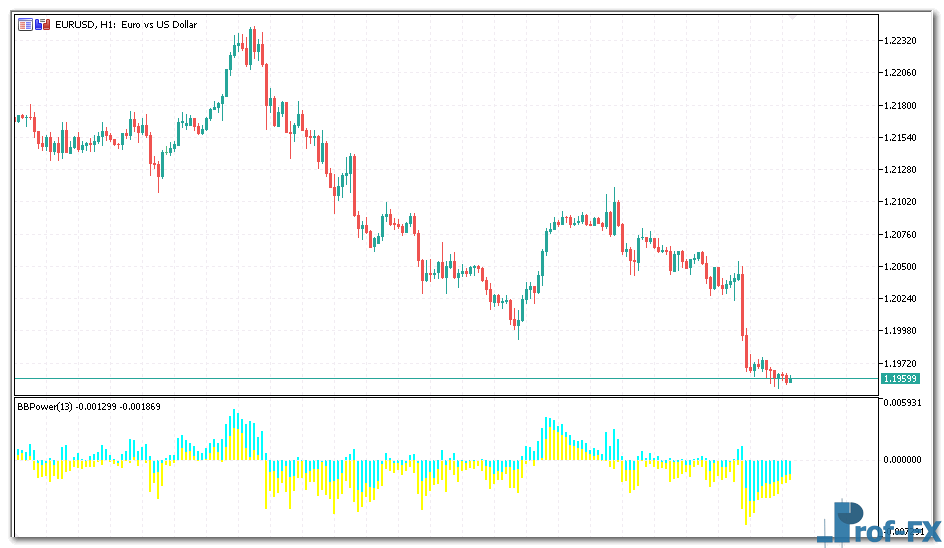Image resolution: width=944 pixels, height=548 pixels.
Task: Click the 1.20240 price scale label
Action: point(901,299)
